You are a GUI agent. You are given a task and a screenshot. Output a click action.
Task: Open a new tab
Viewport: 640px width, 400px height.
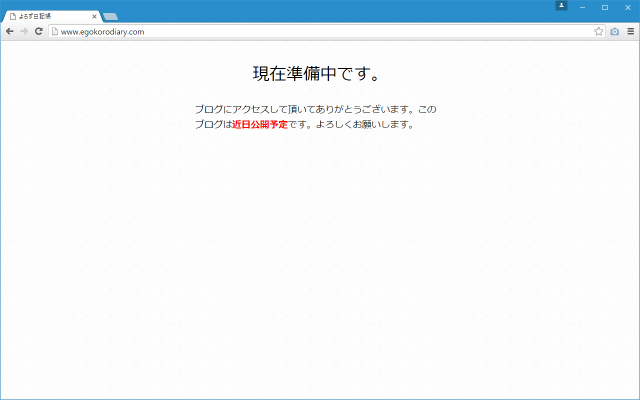tap(110, 17)
